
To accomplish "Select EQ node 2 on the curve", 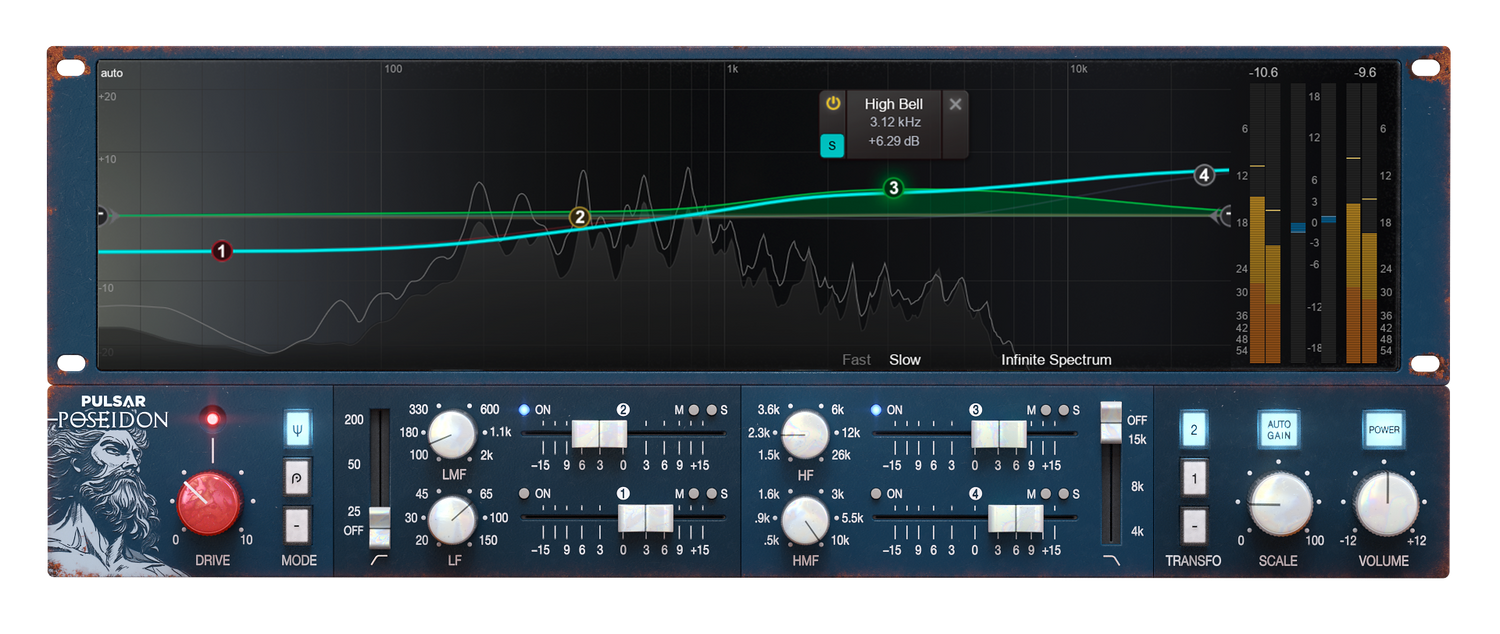I will click(579, 217).
